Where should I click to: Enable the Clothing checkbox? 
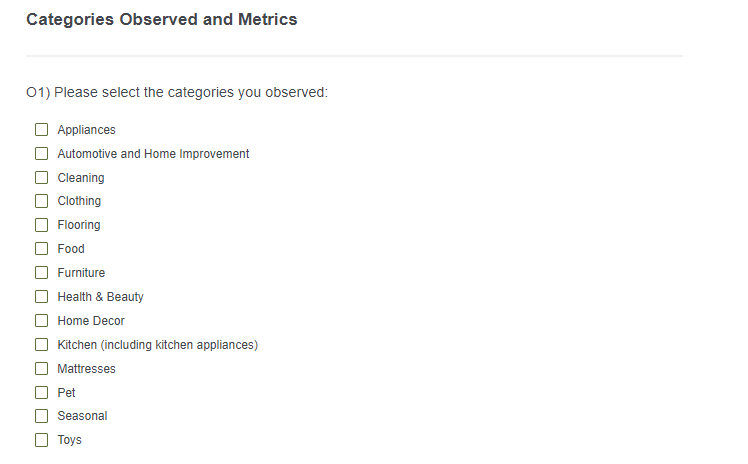42,201
